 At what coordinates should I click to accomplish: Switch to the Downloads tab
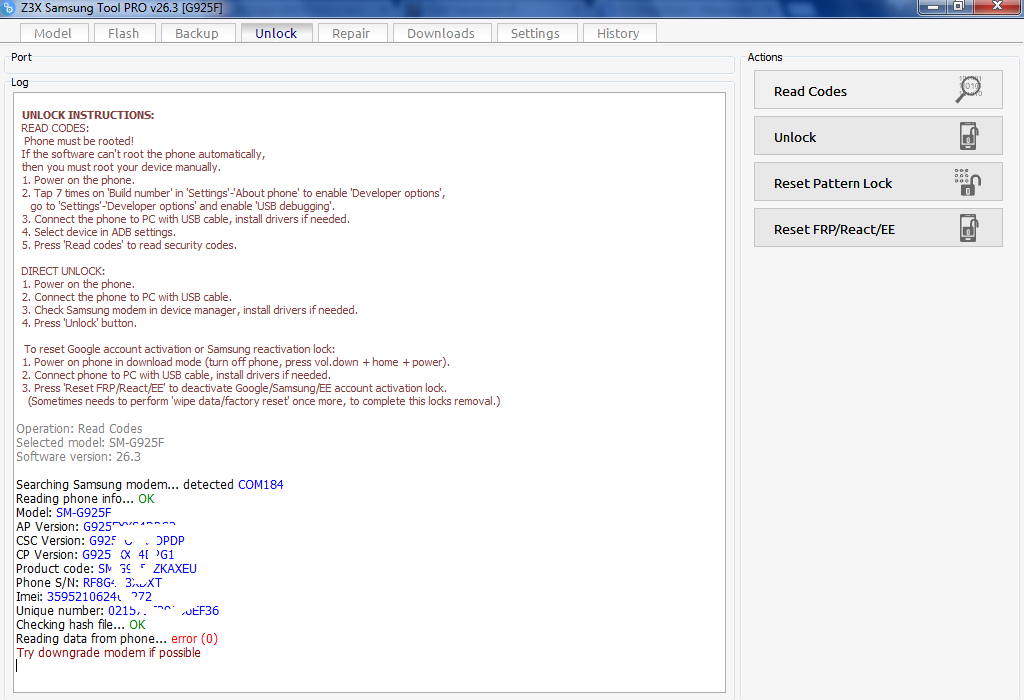pos(441,33)
